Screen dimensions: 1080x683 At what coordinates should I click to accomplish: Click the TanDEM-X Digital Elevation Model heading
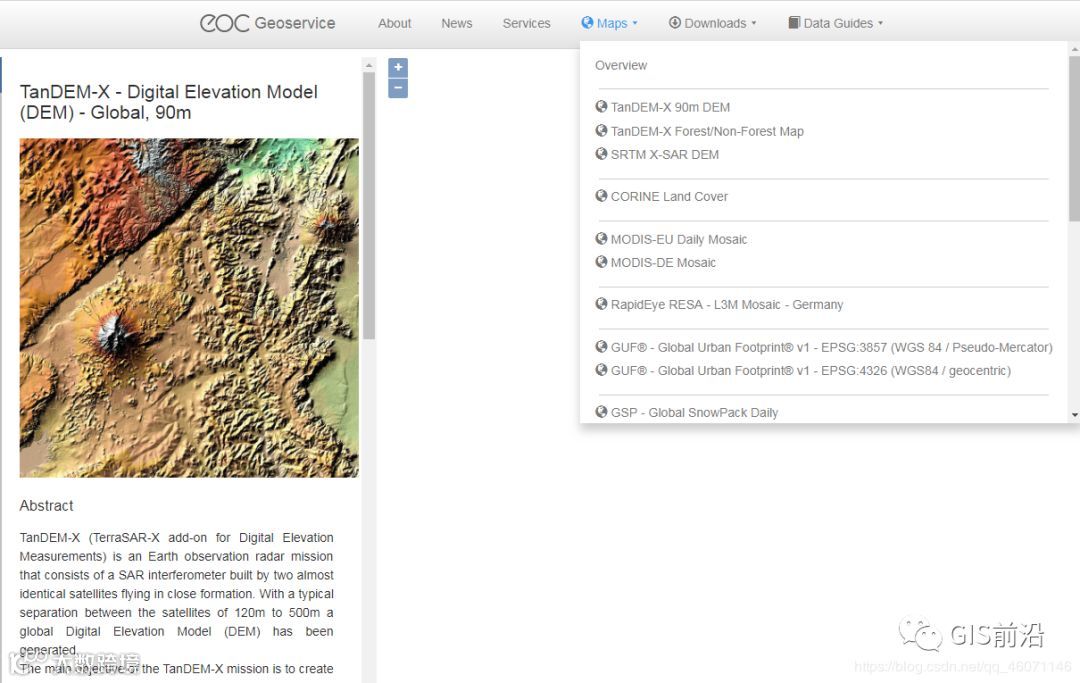(x=169, y=102)
